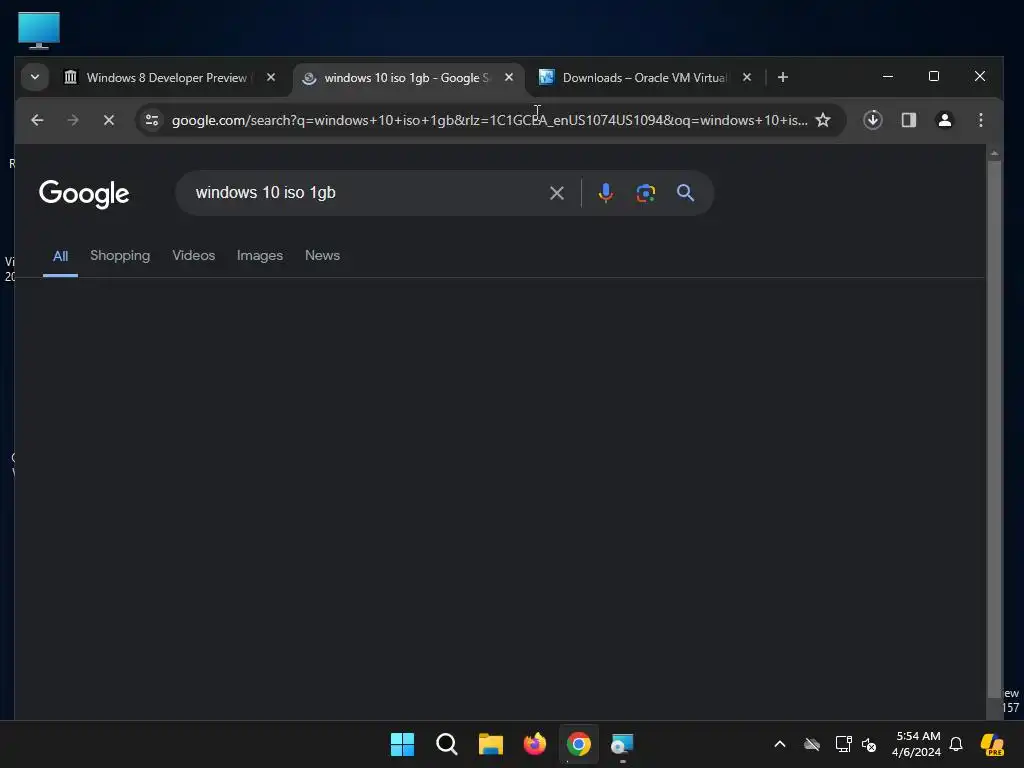
Task: Clear the search query
Action: (556, 193)
